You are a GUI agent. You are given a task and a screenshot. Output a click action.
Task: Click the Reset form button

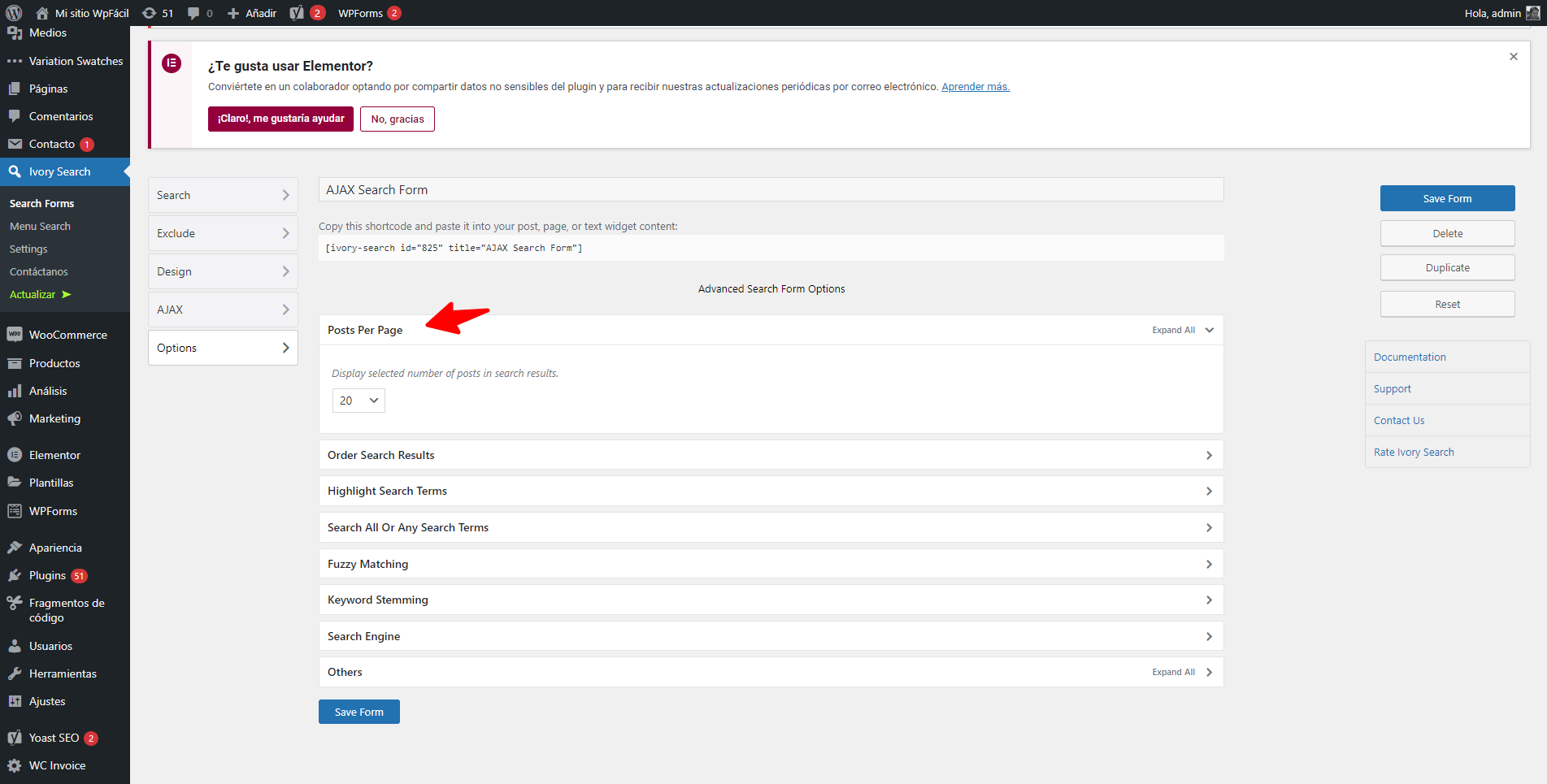[1447, 304]
